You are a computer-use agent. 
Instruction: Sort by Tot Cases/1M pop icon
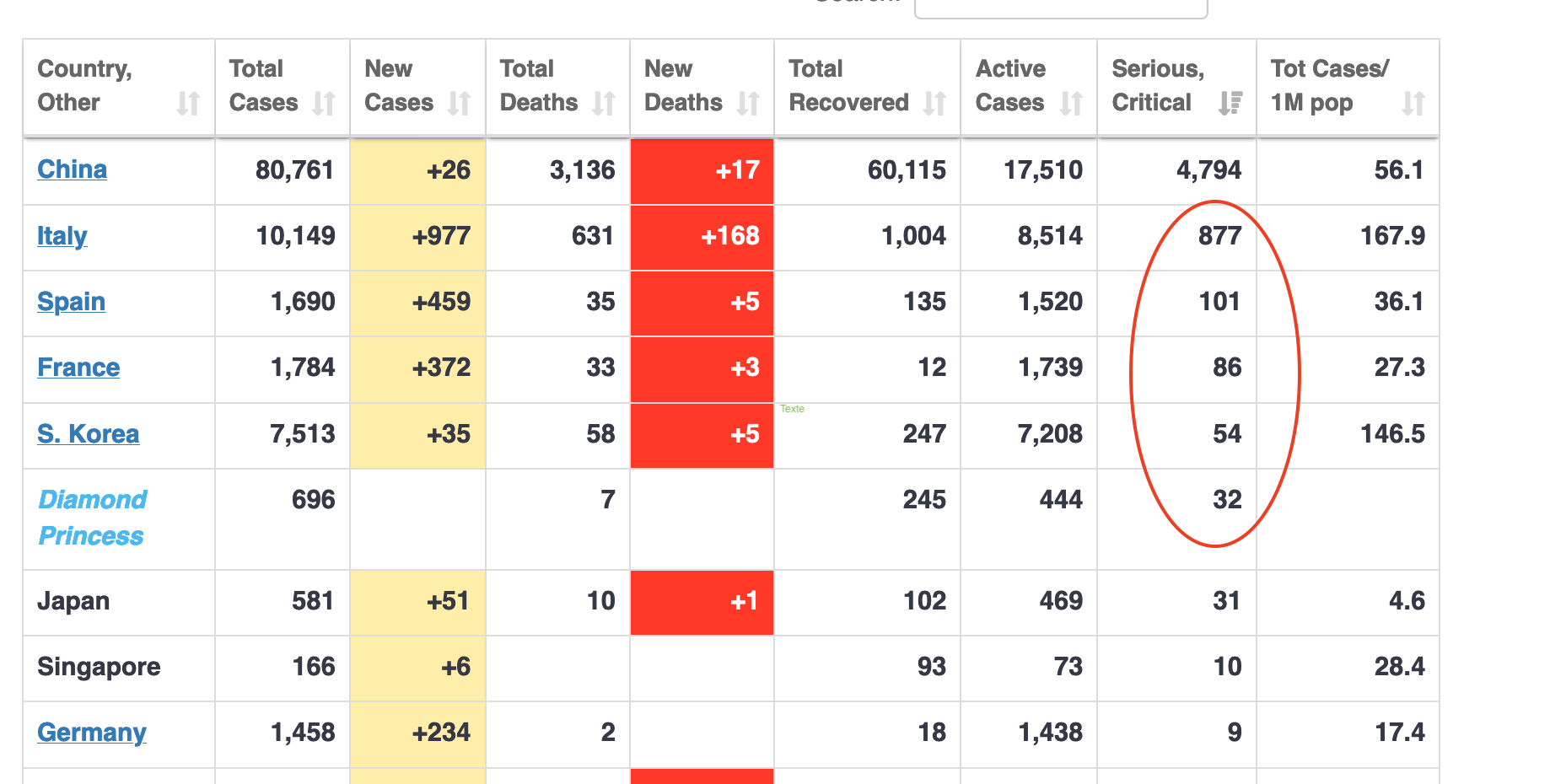tap(1413, 104)
